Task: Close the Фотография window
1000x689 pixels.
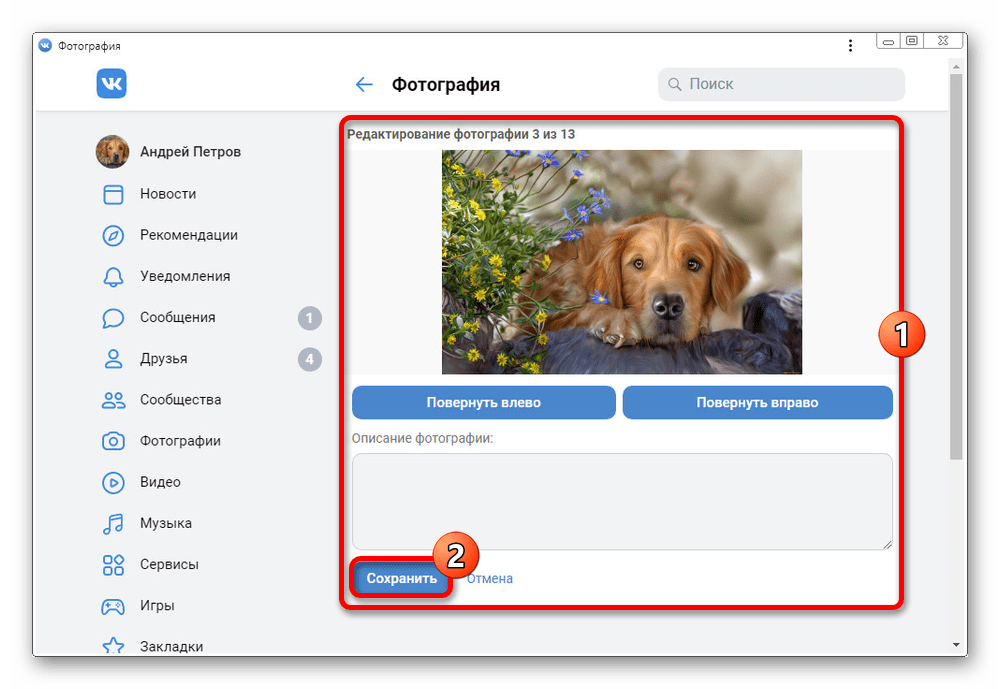Action: click(943, 41)
